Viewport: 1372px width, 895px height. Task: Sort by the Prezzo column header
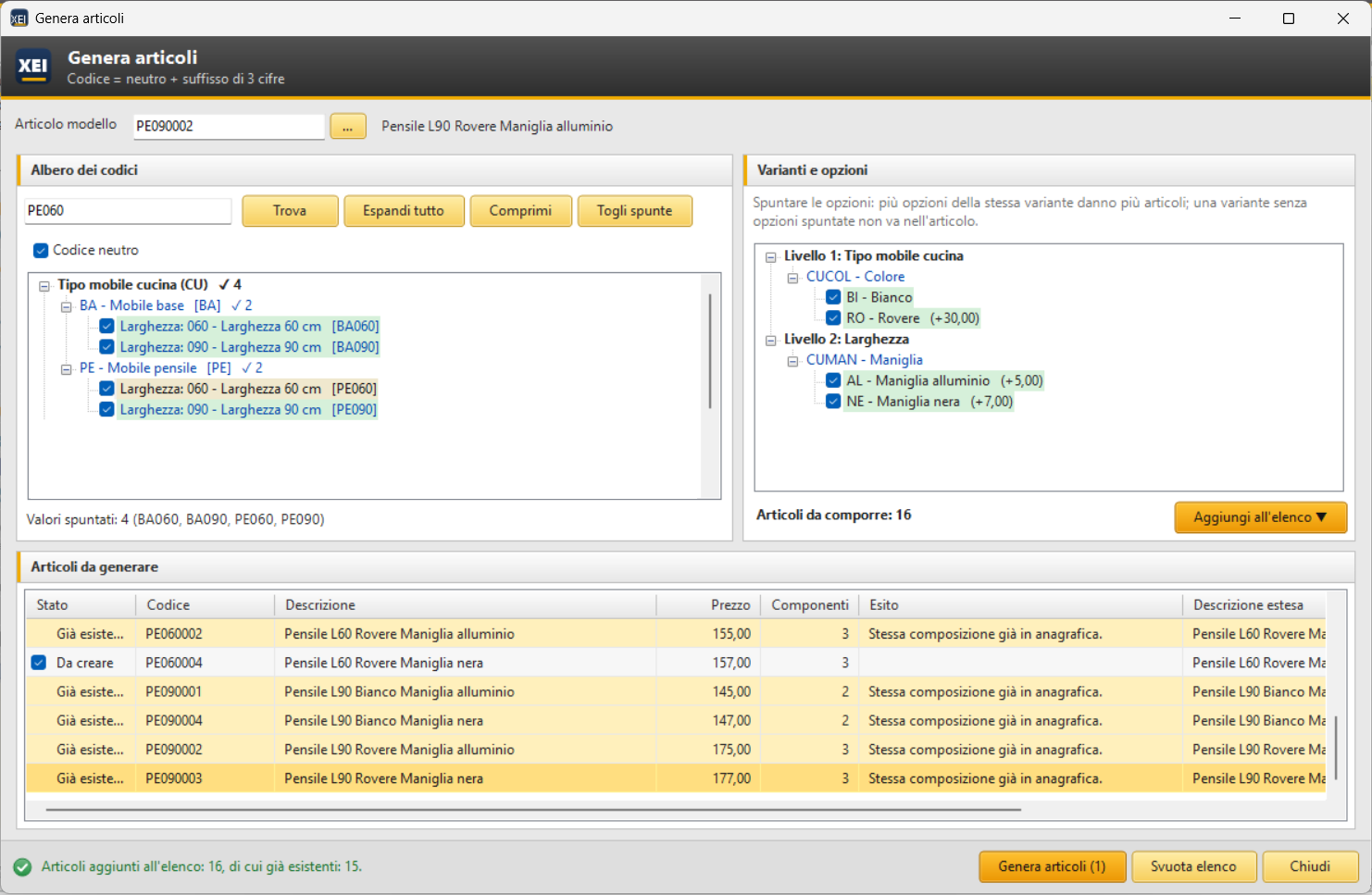pyautogui.click(x=708, y=605)
